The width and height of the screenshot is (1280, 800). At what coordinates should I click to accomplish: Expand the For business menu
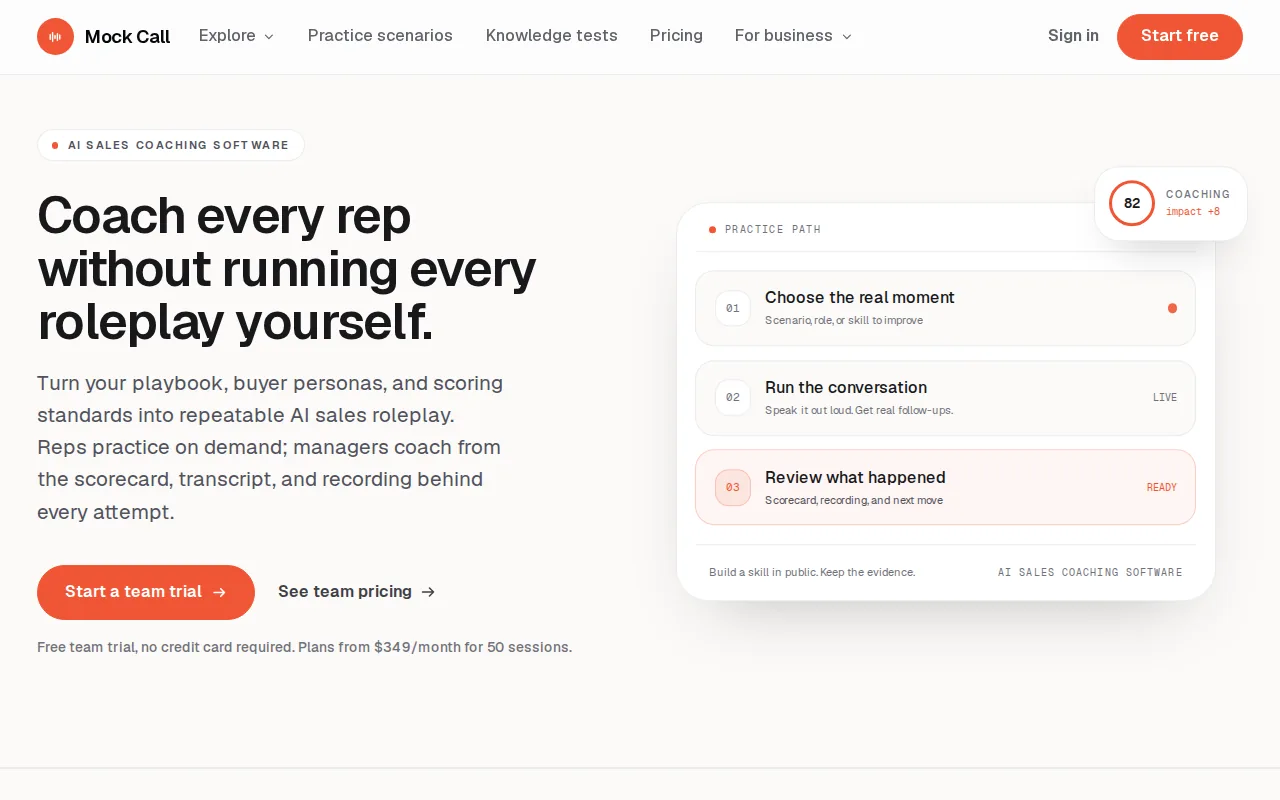[793, 36]
